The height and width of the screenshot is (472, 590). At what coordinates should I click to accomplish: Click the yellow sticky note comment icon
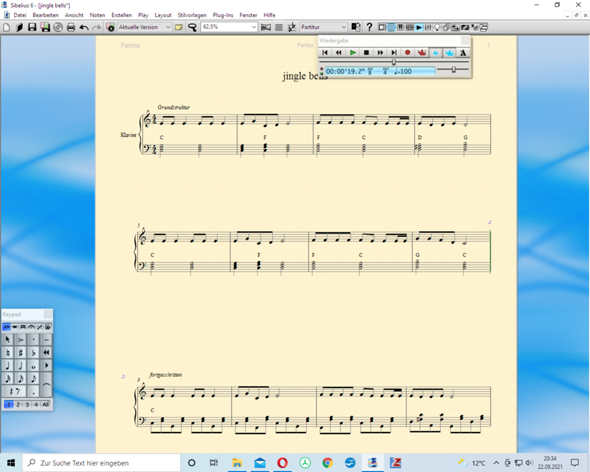(x=179, y=27)
